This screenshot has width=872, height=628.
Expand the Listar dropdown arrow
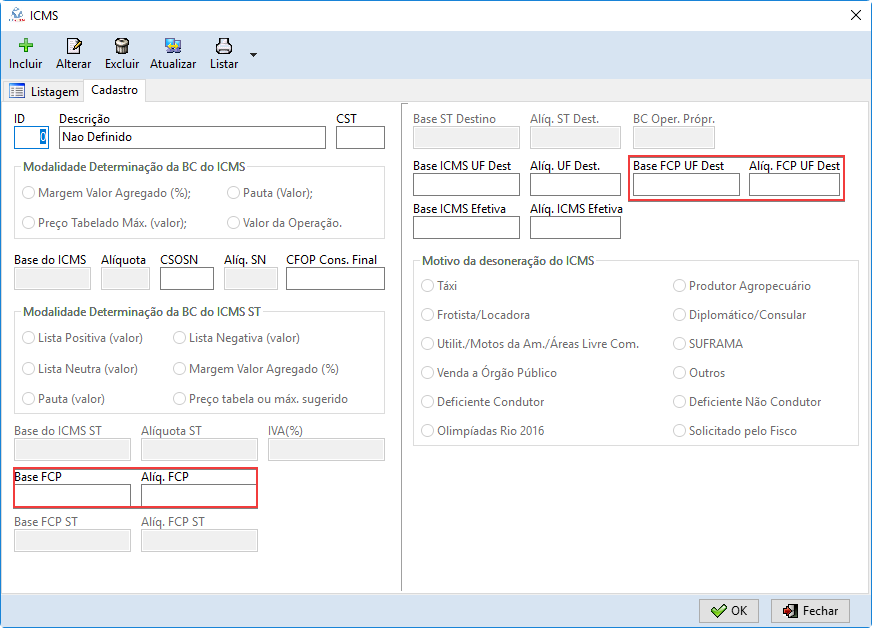[x=253, y=54]
